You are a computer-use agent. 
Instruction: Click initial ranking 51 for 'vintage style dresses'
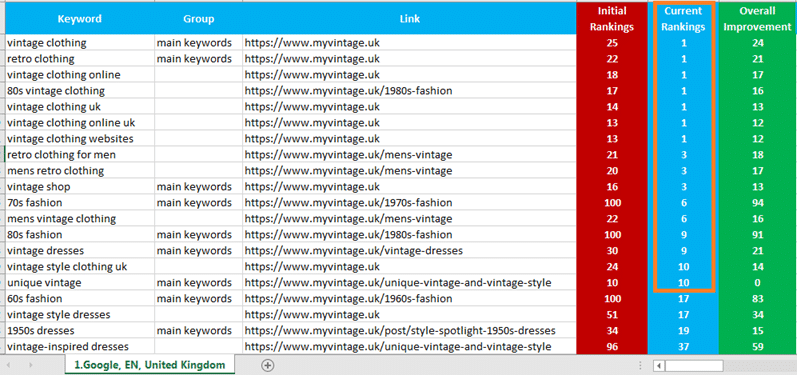tap(612, 315)
